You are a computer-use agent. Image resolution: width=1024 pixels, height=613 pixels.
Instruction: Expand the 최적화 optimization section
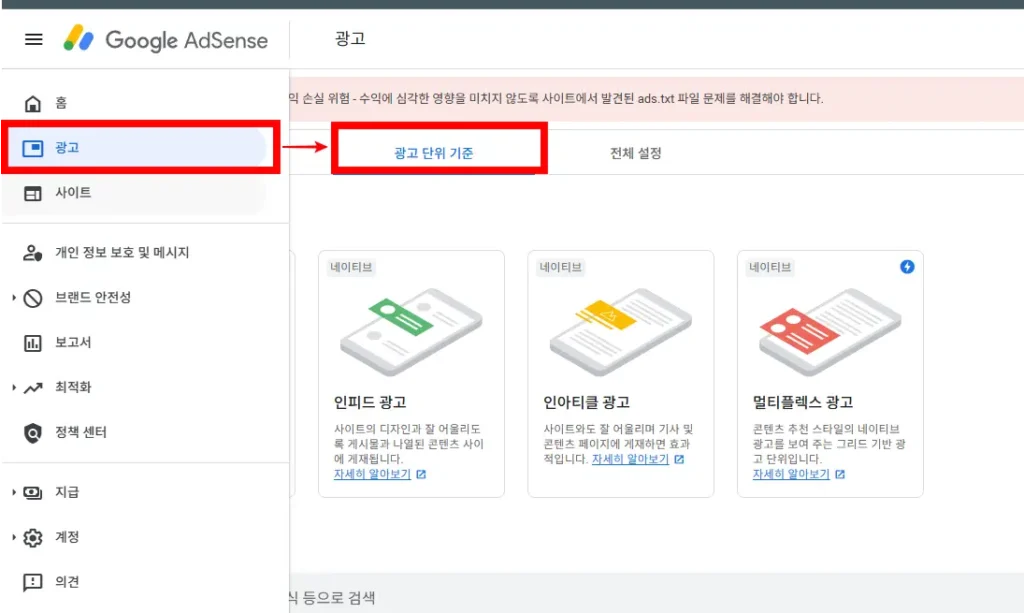[33, 387]
